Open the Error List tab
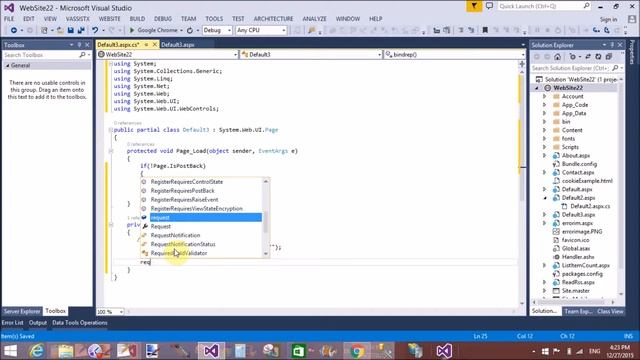This screenshot has width=640, height=360. (x=12, y=323)
